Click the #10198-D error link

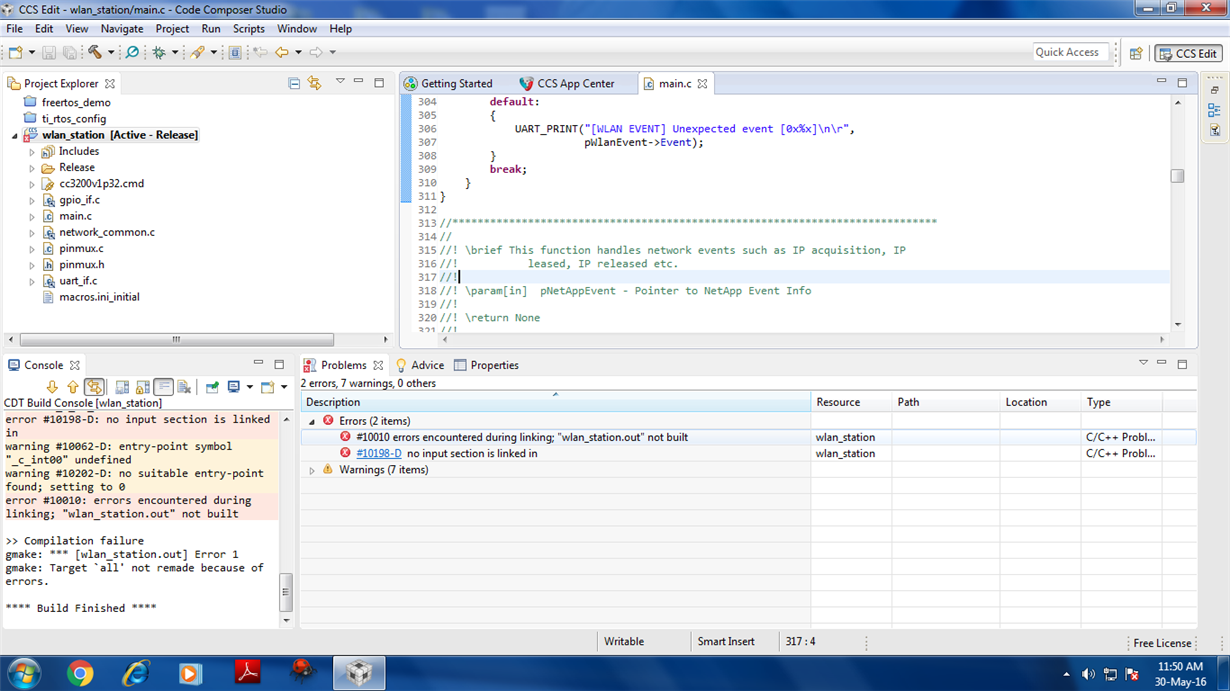pos(379,453)
